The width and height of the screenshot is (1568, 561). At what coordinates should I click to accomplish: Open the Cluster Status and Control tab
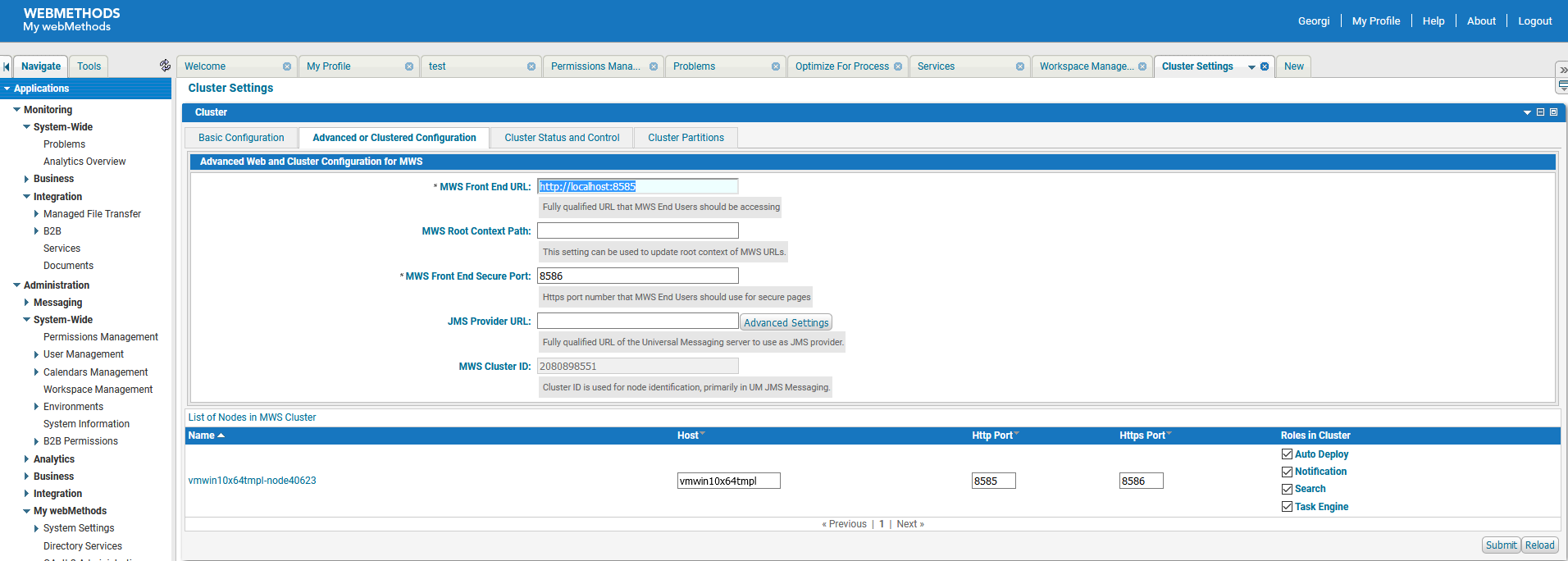562,138
